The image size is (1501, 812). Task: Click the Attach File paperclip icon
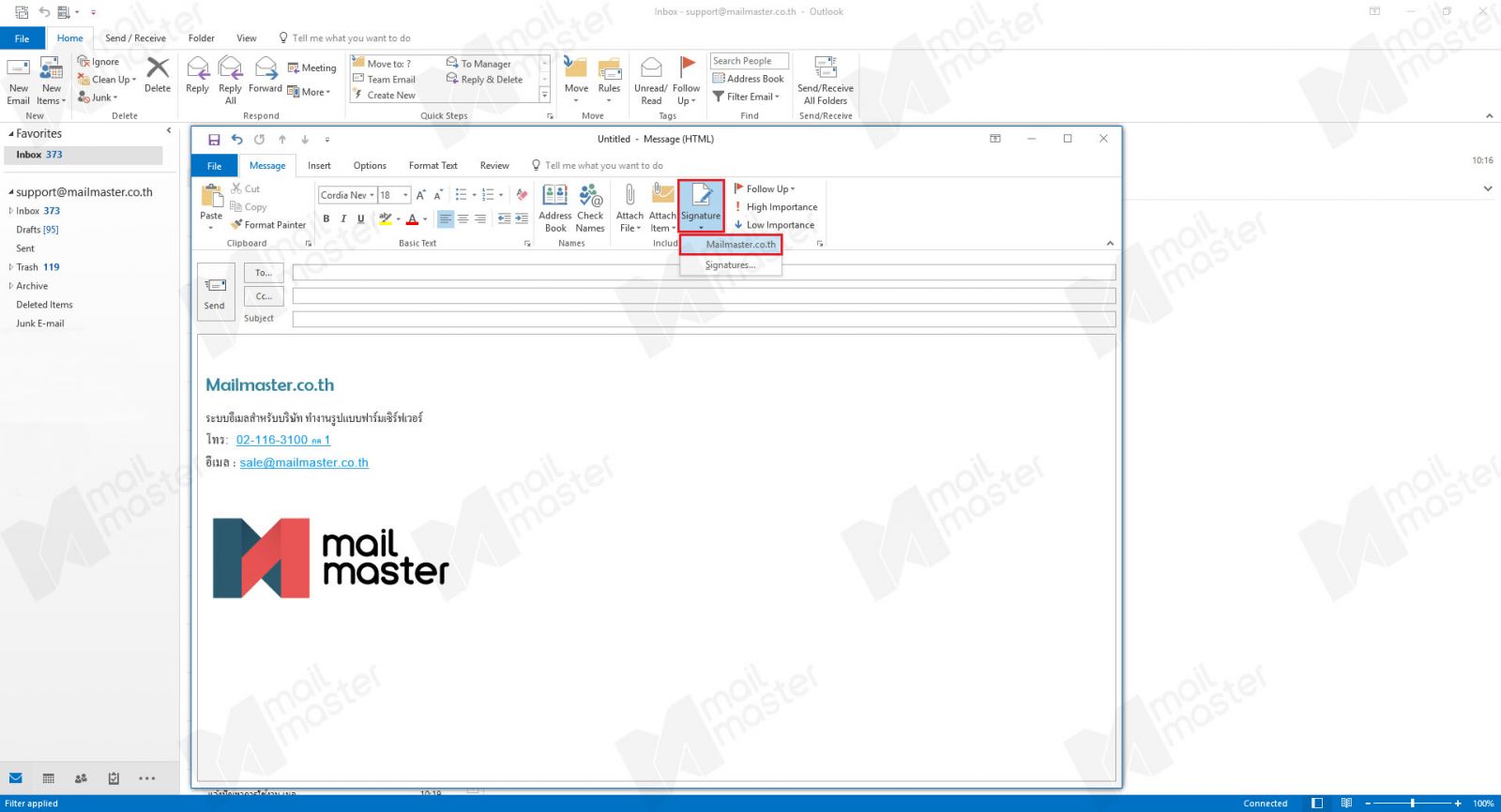pyautogui.click(x=630, y=195)
